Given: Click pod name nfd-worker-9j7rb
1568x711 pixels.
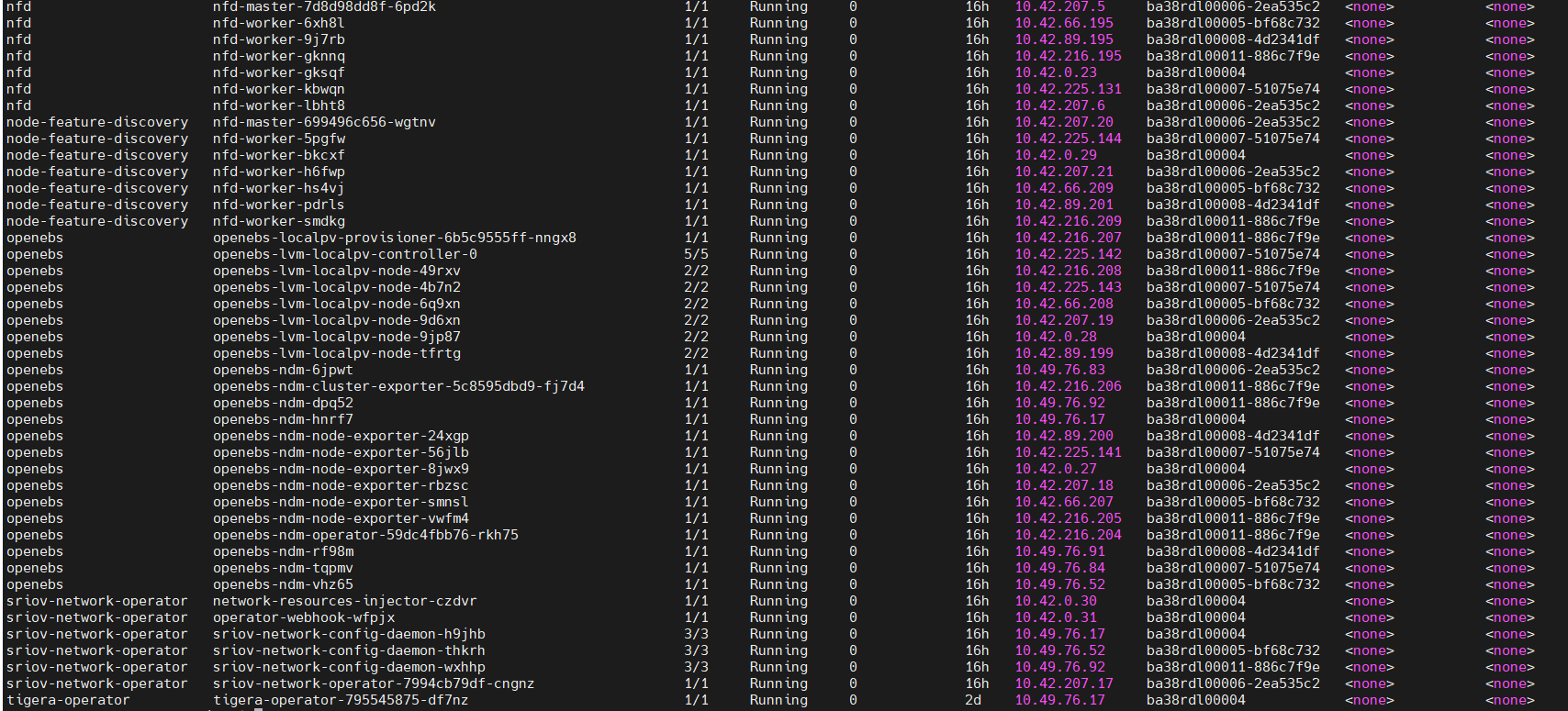Looking at the screenshot, I should pyautogui.click(x=279, y=39).
